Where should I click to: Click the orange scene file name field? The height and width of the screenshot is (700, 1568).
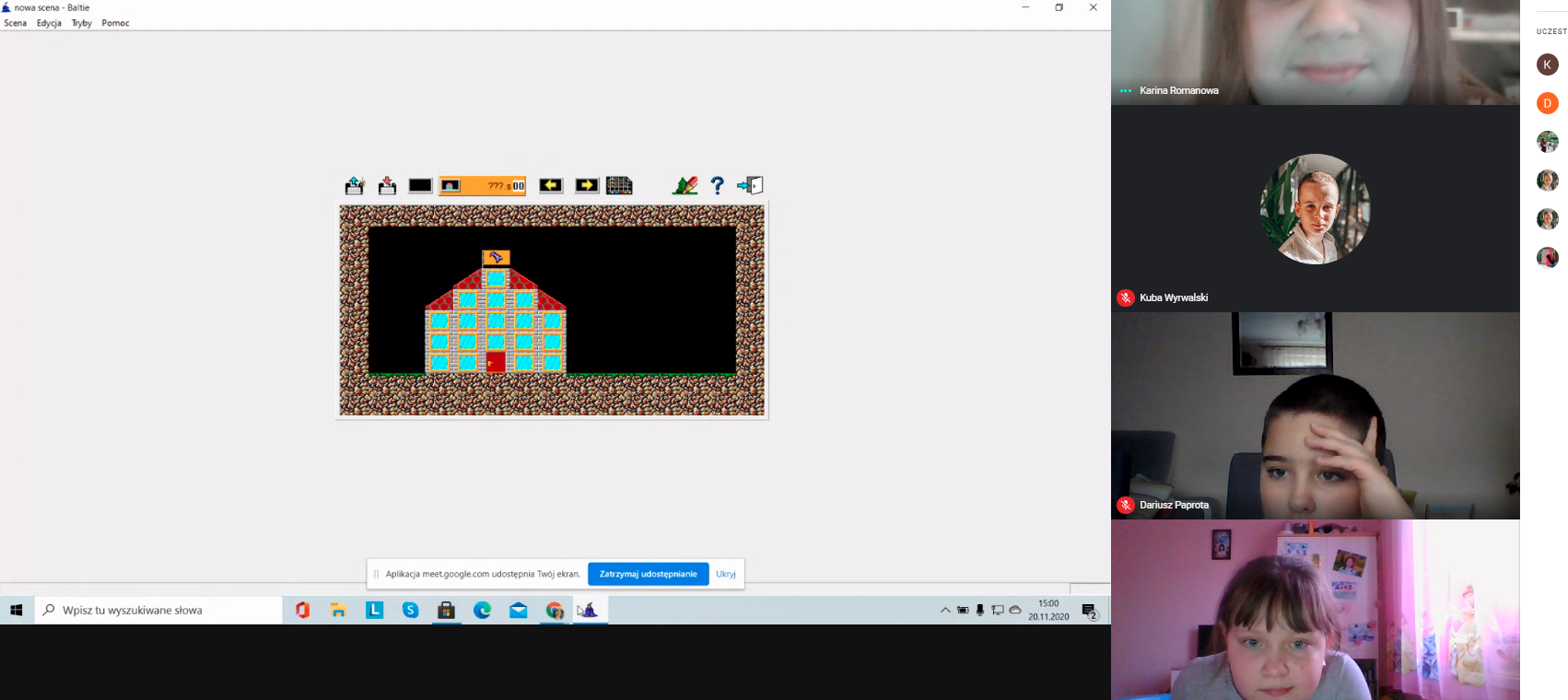point(483,185)
